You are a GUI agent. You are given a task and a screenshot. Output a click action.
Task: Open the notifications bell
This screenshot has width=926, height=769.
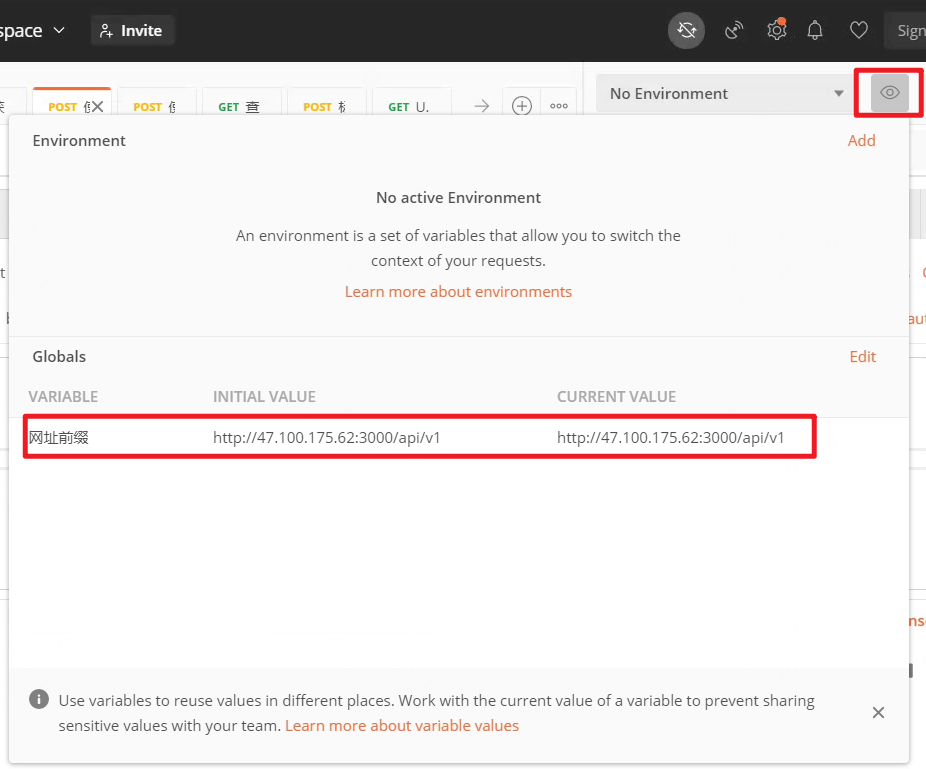click(815, 31)
